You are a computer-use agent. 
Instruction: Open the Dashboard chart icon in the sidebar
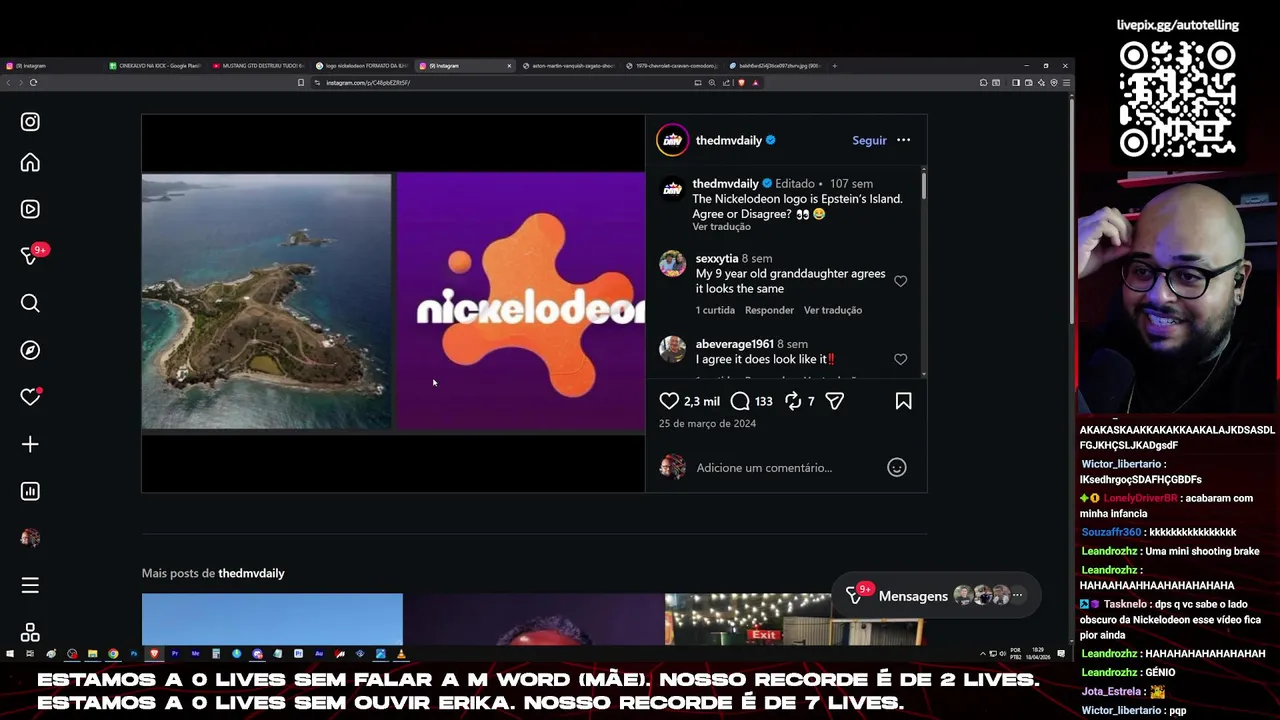tap(30, 491)
